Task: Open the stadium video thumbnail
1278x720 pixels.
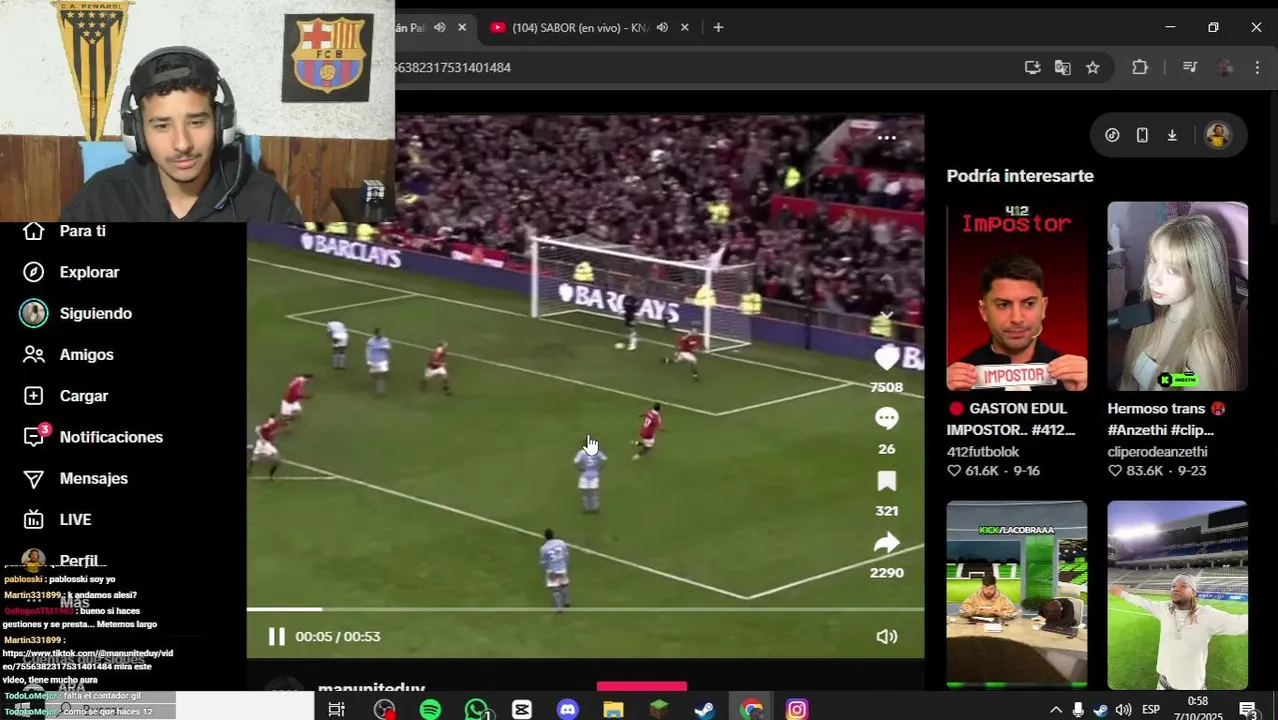Action: 1177,595
